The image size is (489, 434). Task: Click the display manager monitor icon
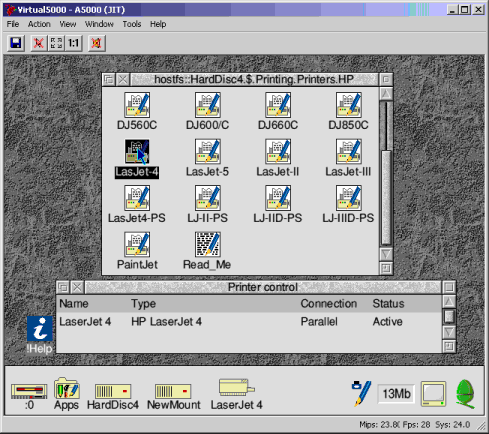point(433,394)
